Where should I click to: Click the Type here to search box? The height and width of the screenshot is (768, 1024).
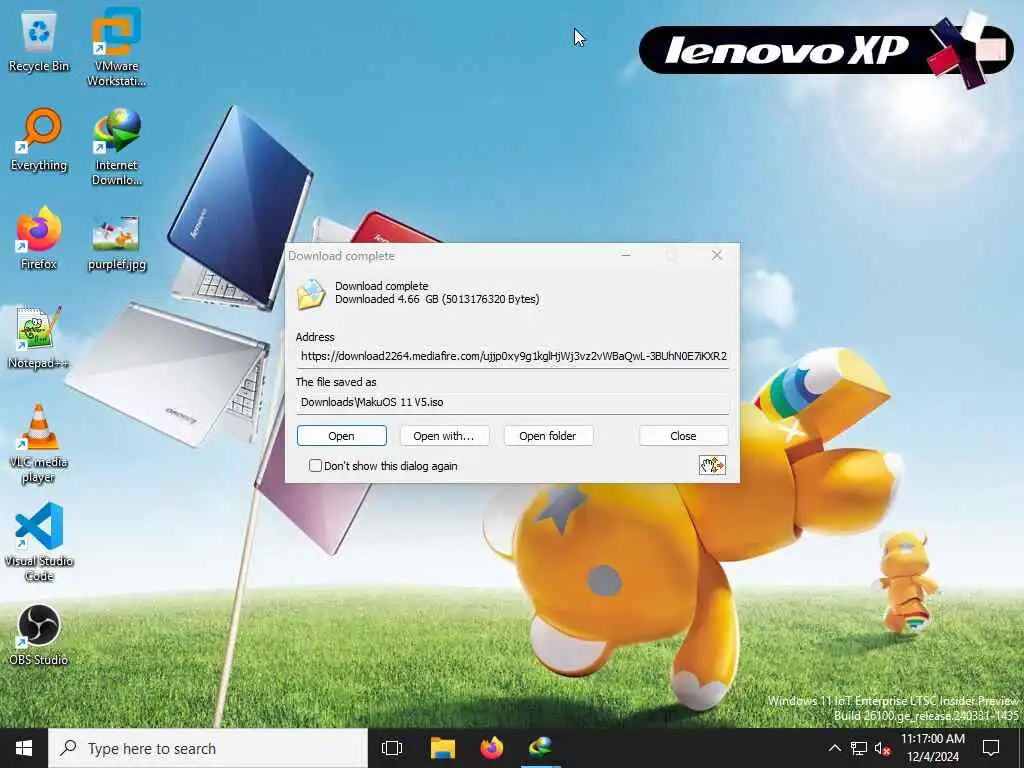pyautogui.click(x=208, y=748)
